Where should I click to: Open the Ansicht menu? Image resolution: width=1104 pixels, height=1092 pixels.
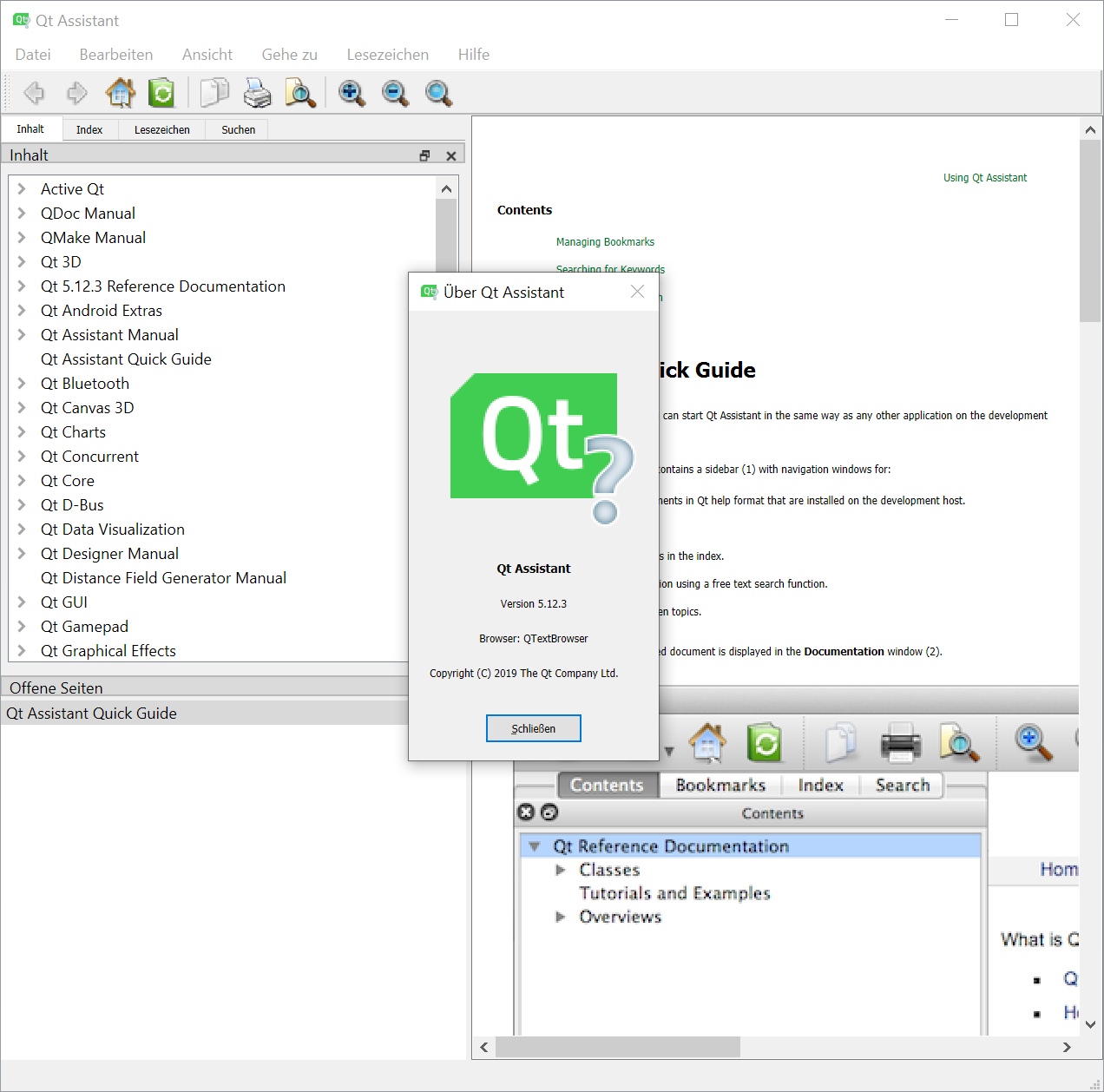[x=207, y=55]
